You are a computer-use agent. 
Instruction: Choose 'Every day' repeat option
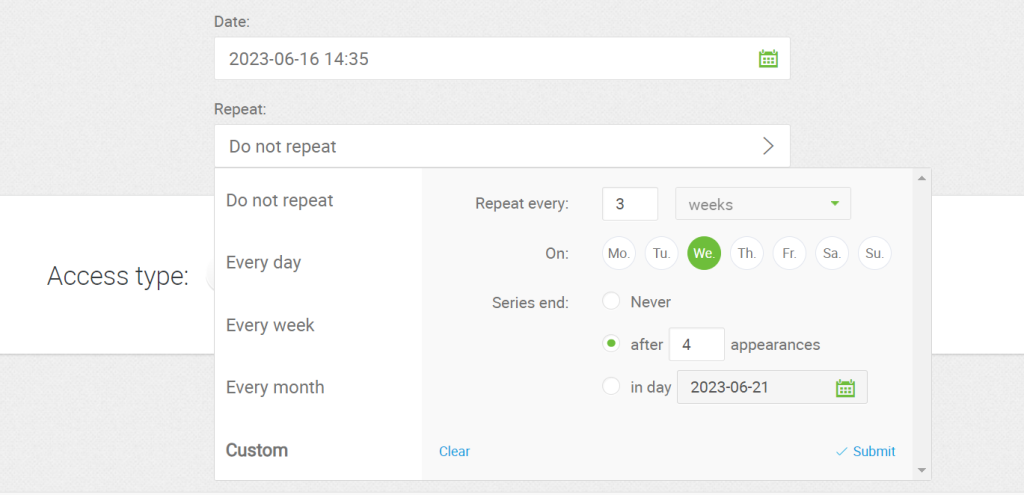coord(264,263)
